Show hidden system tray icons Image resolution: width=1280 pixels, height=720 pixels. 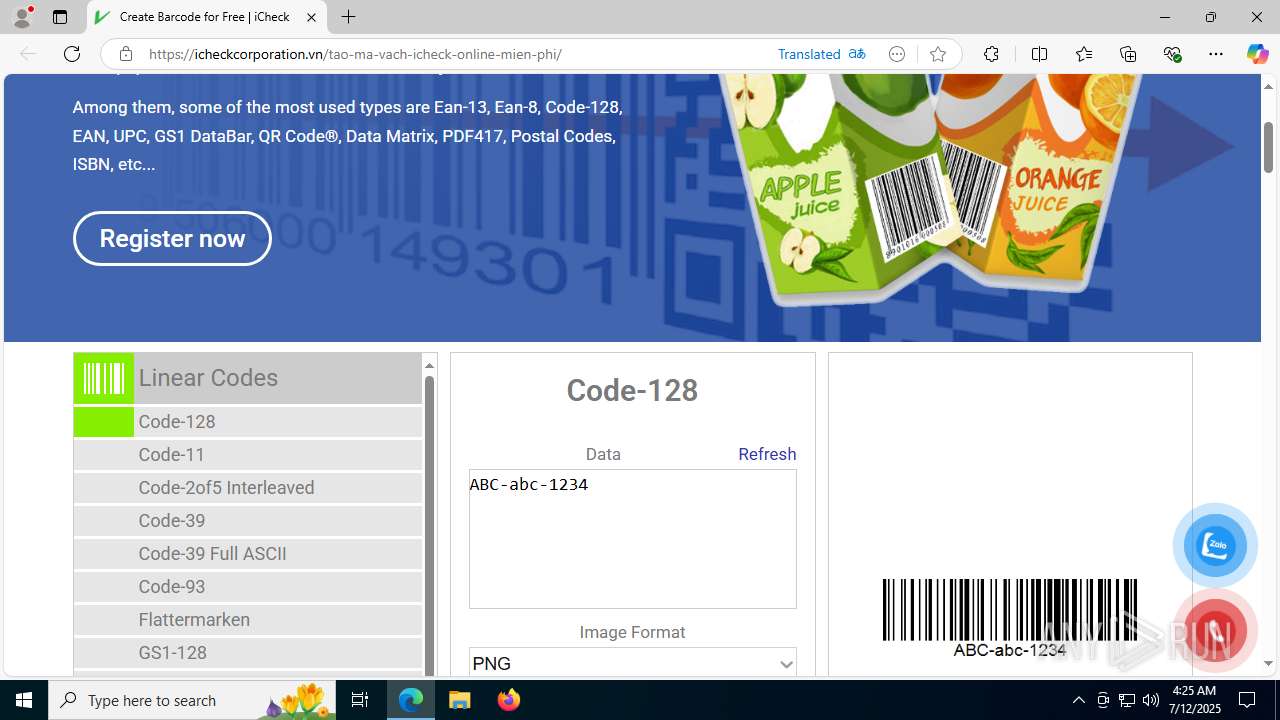(x=1078, y=700)
